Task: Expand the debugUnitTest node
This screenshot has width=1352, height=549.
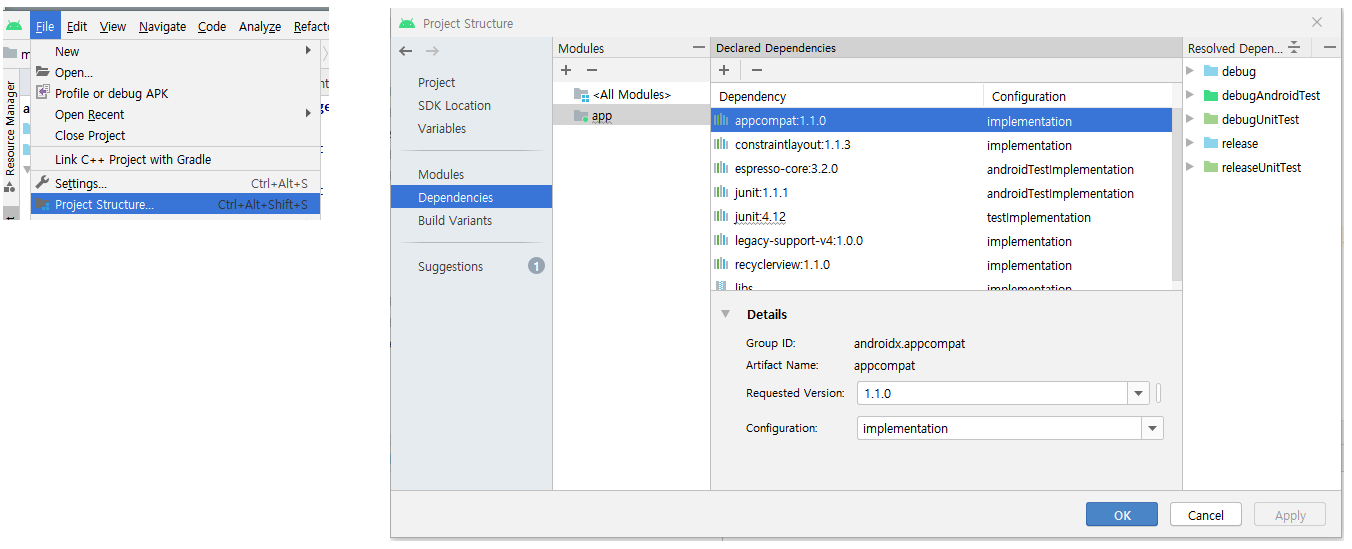Action: tap(1190, 119)
